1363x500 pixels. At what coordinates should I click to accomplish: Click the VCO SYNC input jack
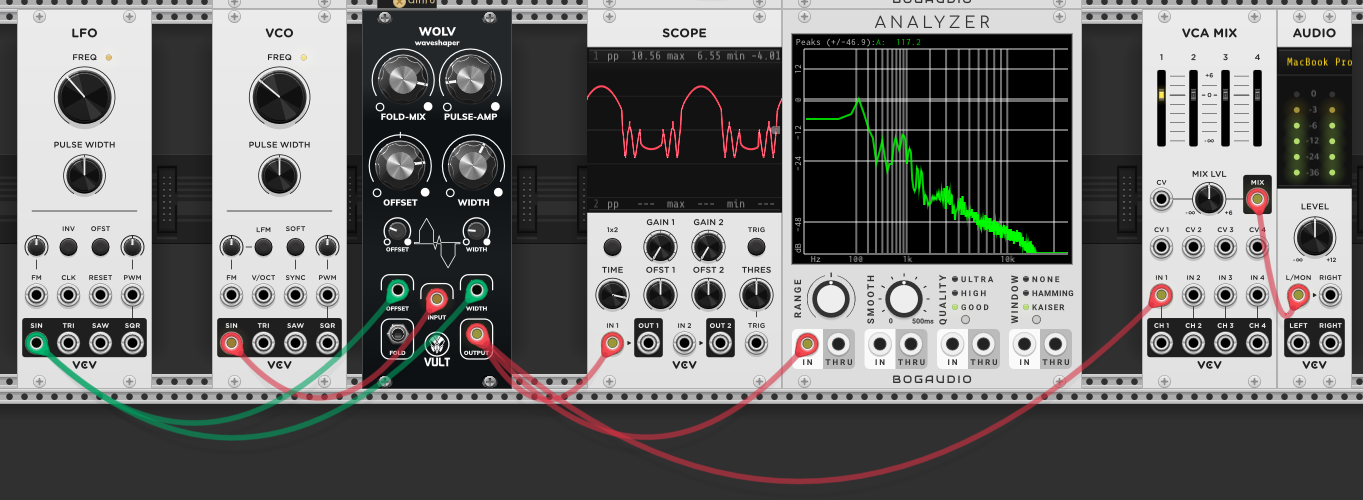(x=295, y=296)
